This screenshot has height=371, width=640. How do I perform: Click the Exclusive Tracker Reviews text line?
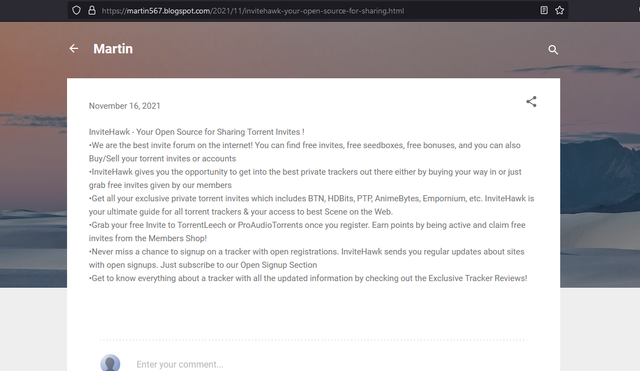pos(308,278)
